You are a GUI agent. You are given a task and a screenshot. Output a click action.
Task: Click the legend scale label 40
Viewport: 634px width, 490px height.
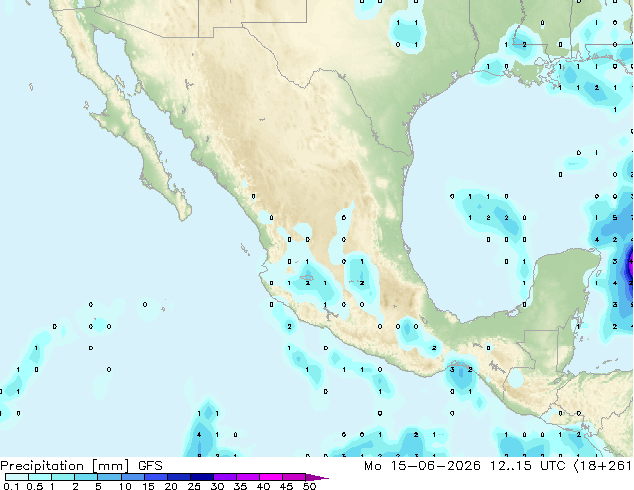pos(263,486)
